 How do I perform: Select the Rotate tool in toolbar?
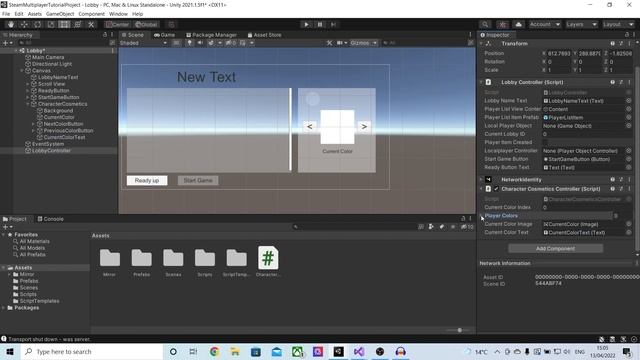pyautogui.click(x=38, y=24)
